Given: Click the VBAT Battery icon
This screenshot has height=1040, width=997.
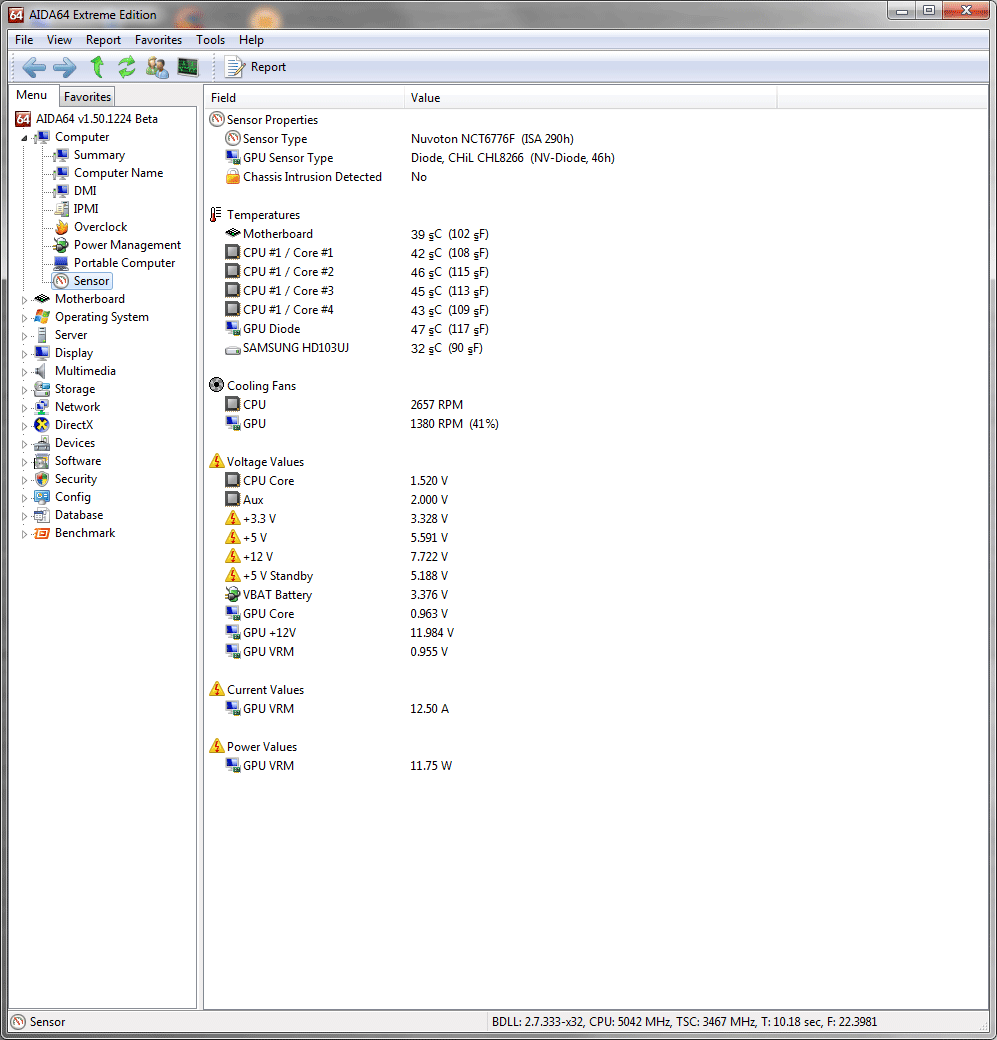Looking at the screenshot, I should (x=233, y=594).
